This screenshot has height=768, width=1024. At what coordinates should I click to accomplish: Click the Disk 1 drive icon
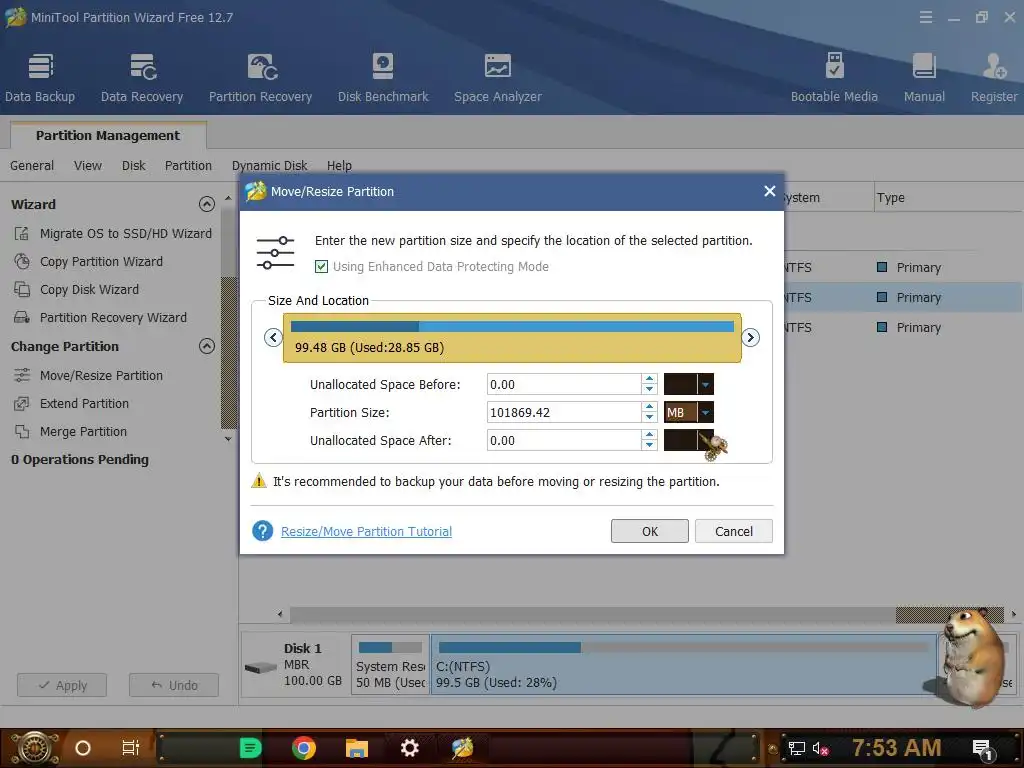pos(261,667)
